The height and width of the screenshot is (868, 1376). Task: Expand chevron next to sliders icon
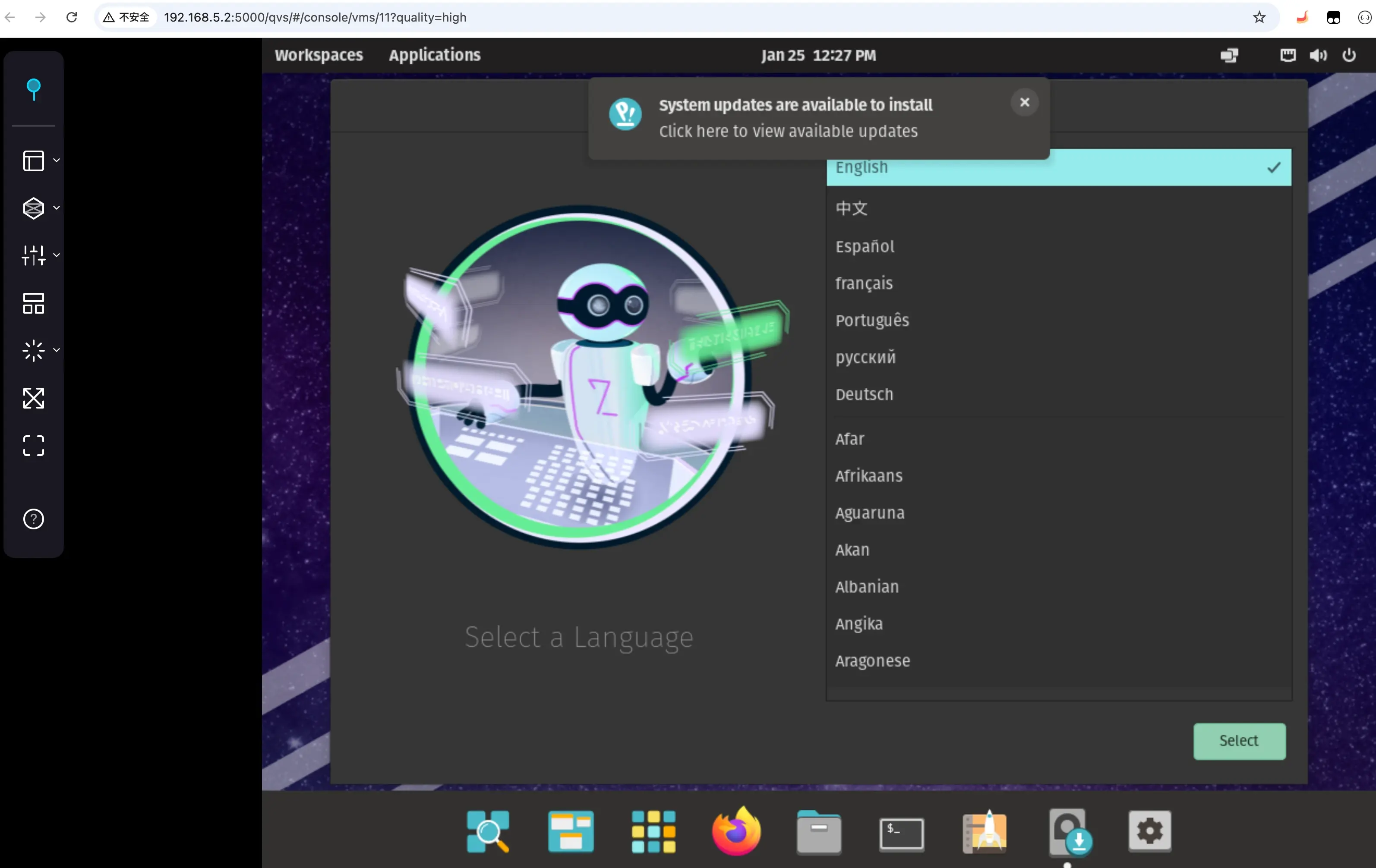click(x=57, y=255)
